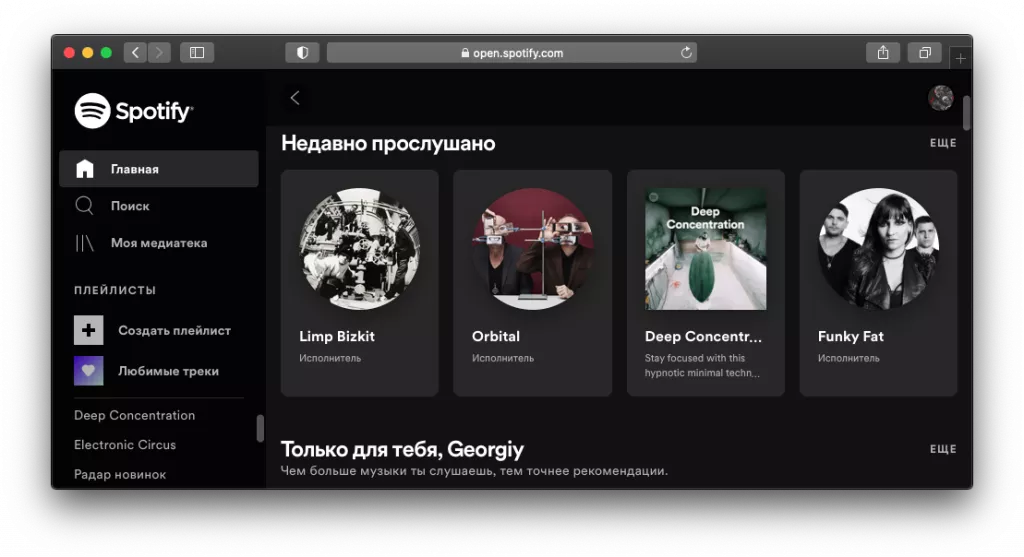Click the main page vertical scrollbar
Screen dimensions: 1024x557
coord(967,113)
